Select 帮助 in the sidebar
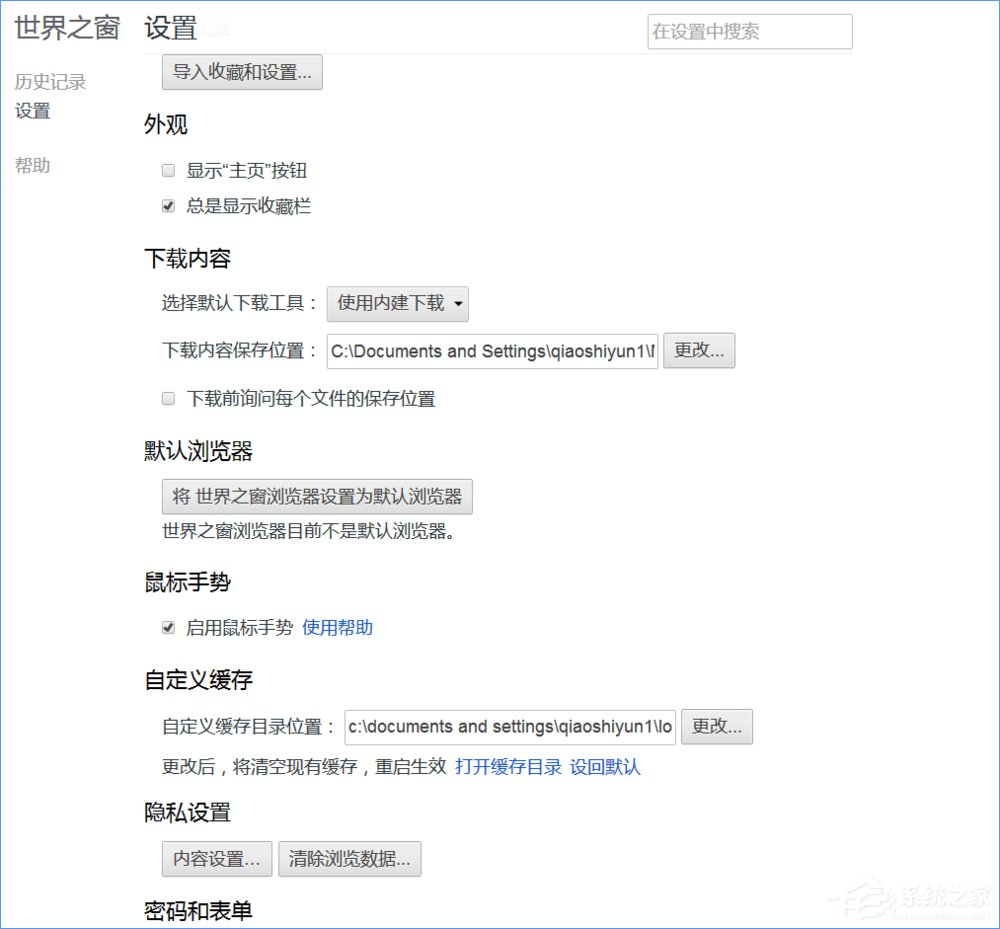Viewport: 1000px width, 929px height. tap(31, 165)
